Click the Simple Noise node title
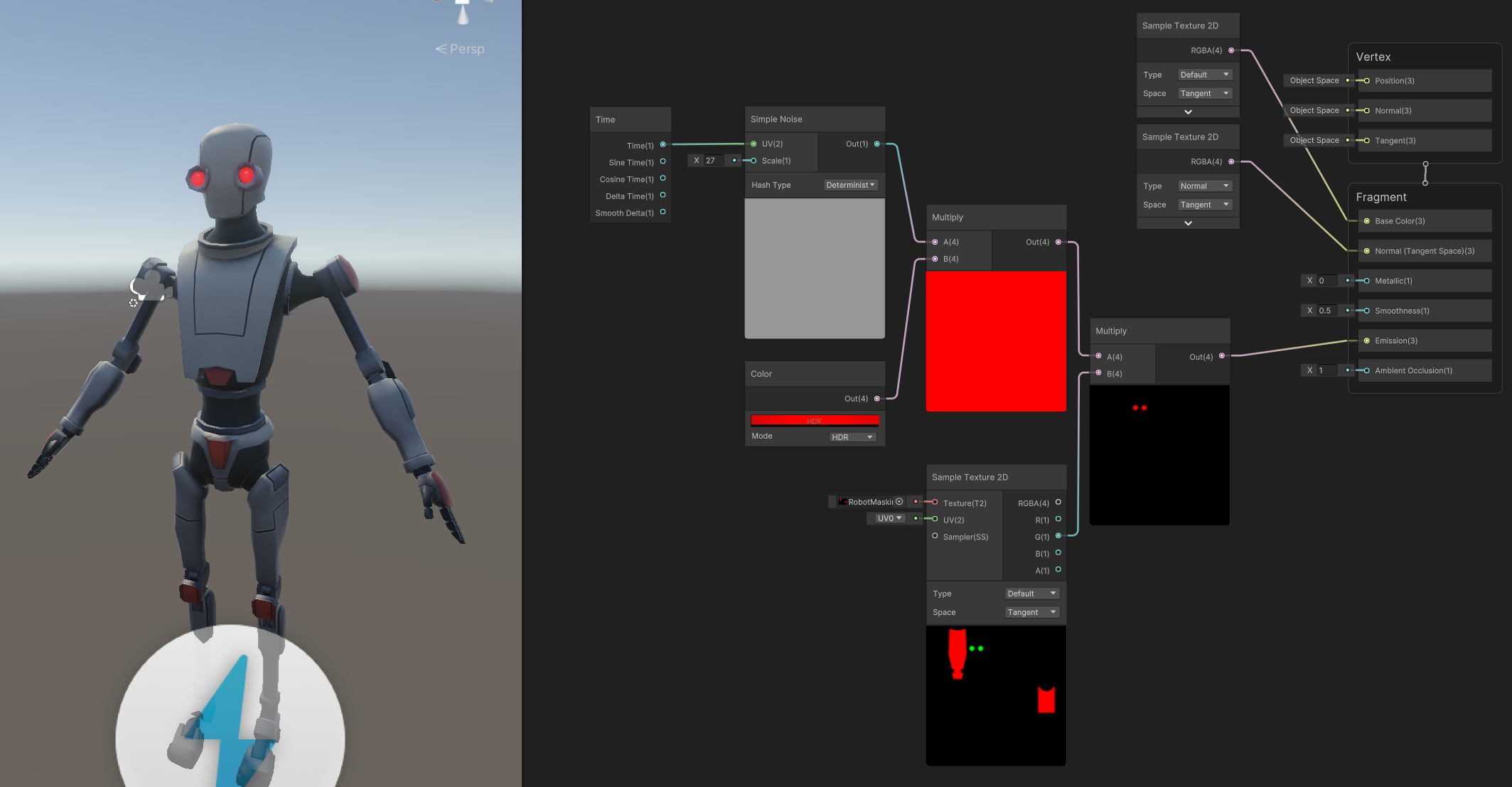 tap(776, 119)
